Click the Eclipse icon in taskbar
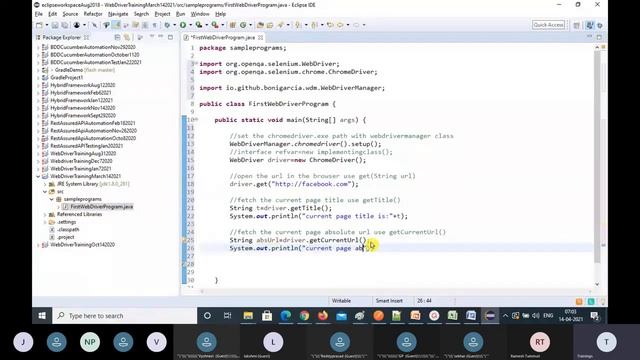Viewport: 640px width, 360px height. (x=490, y=316)
